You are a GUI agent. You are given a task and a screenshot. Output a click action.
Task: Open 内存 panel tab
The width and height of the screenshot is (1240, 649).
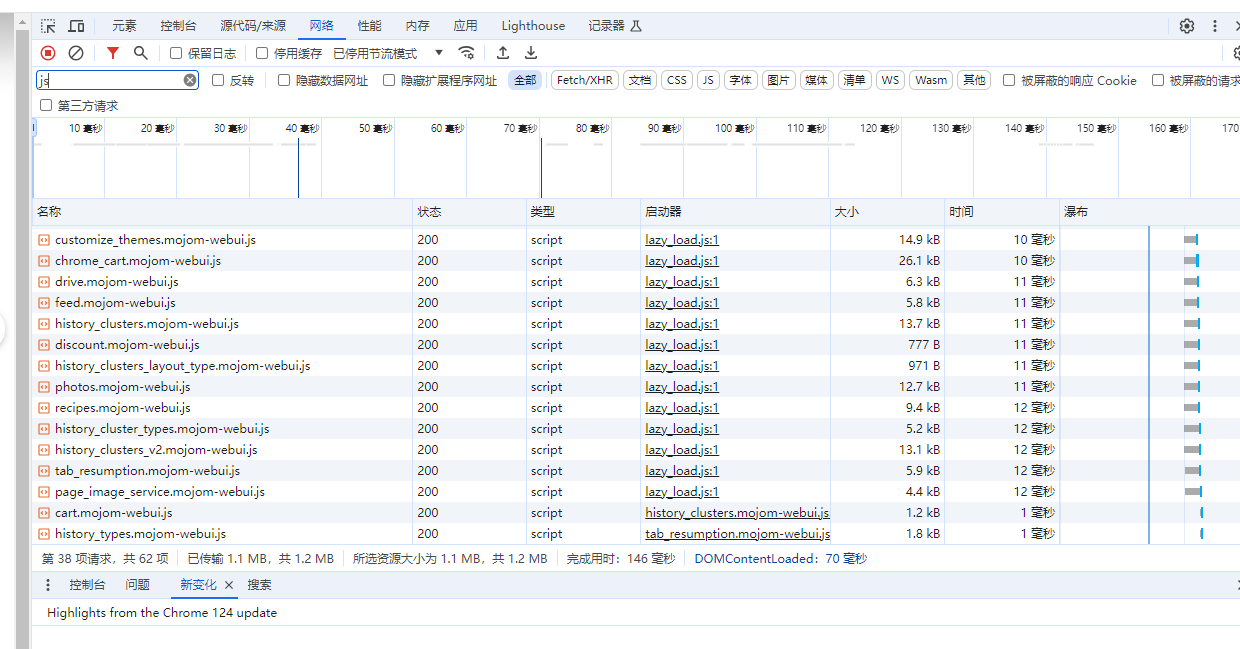417,26
